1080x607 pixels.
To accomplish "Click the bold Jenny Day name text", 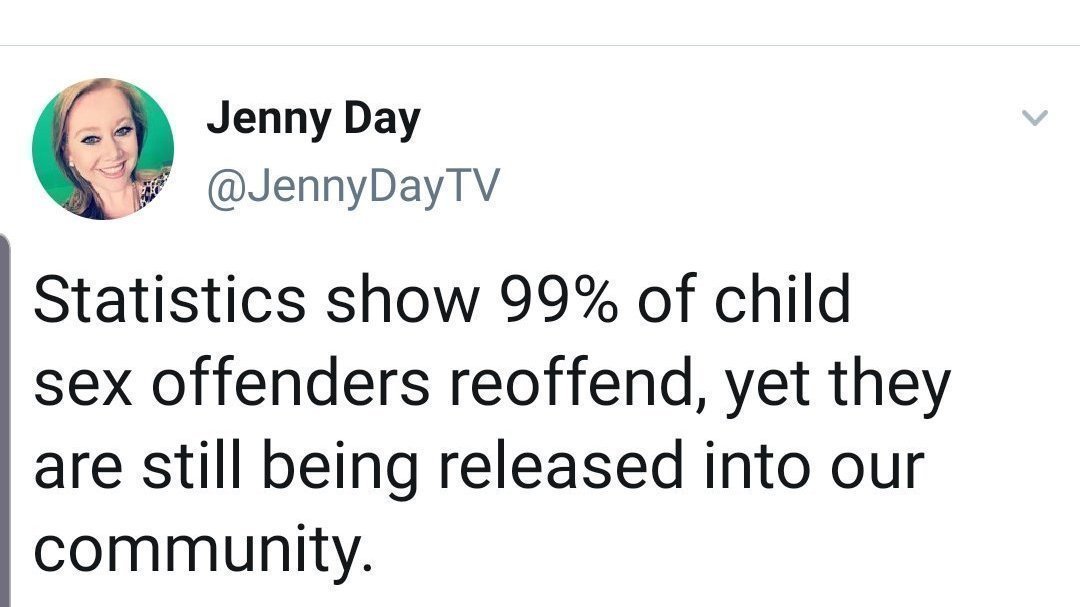I will [314, 117].
